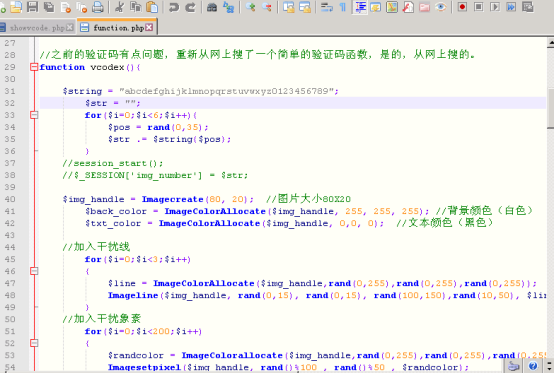The width and height of the screenshot is (554, 374).
Task: Save all open files
Action: click(49, 7)
